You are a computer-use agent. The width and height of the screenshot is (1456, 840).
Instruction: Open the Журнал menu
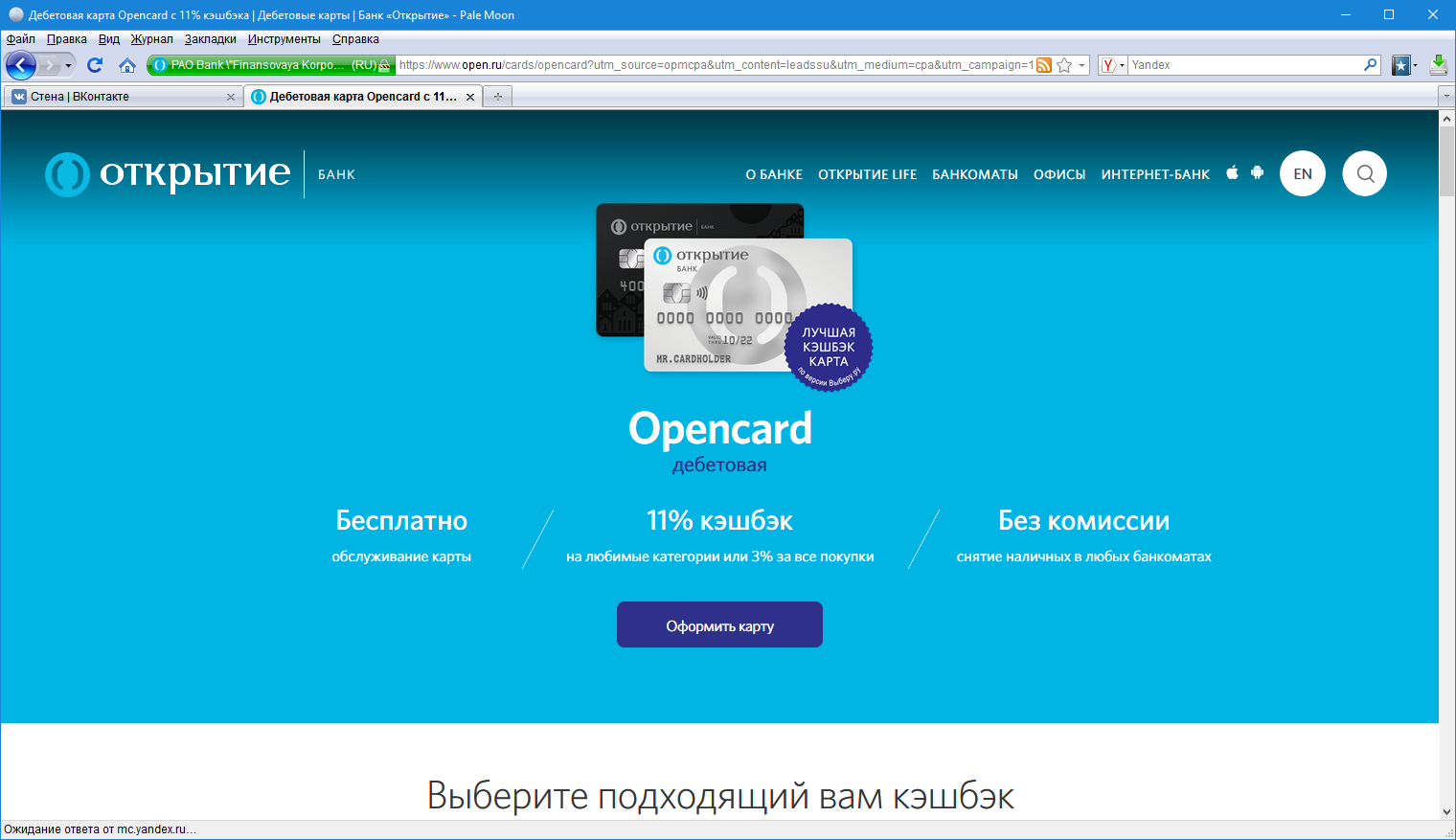[x=152, y=39]
